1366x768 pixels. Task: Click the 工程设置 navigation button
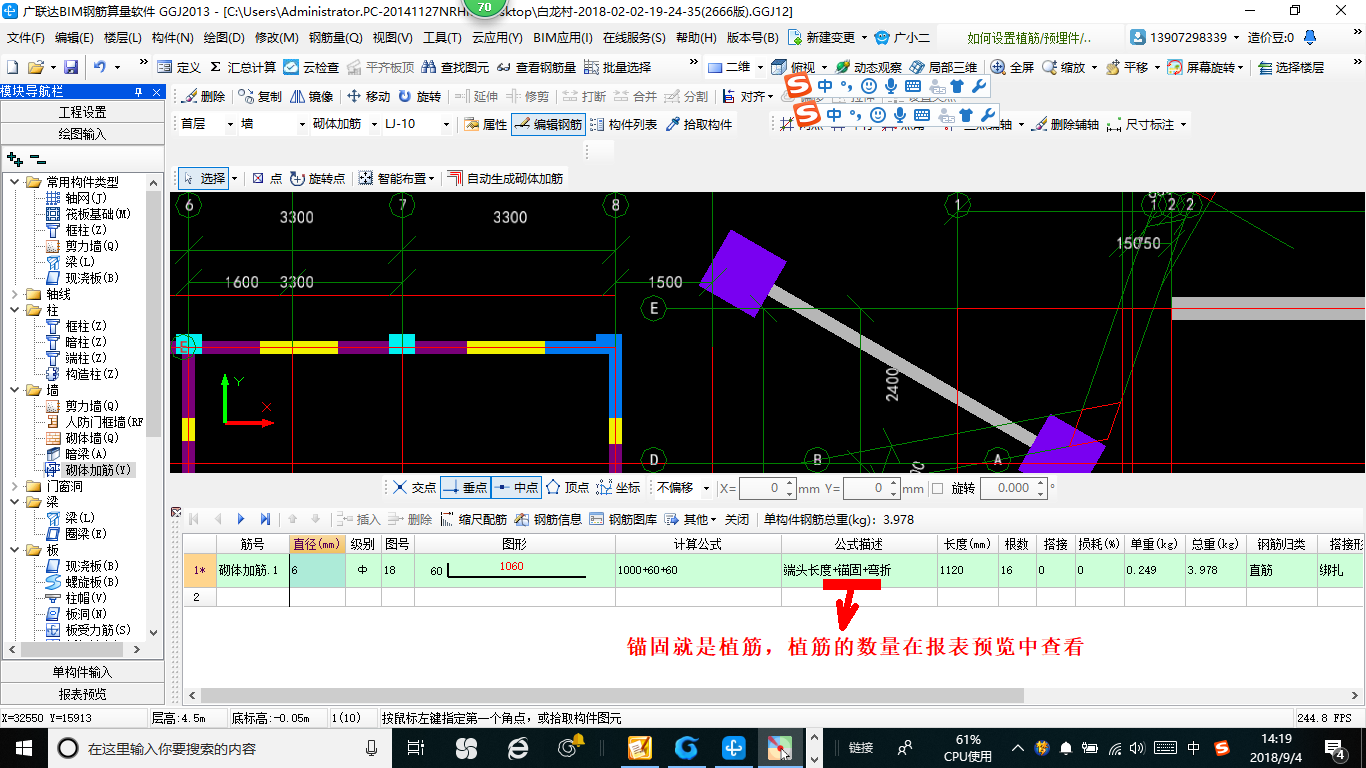pos(82,112)
